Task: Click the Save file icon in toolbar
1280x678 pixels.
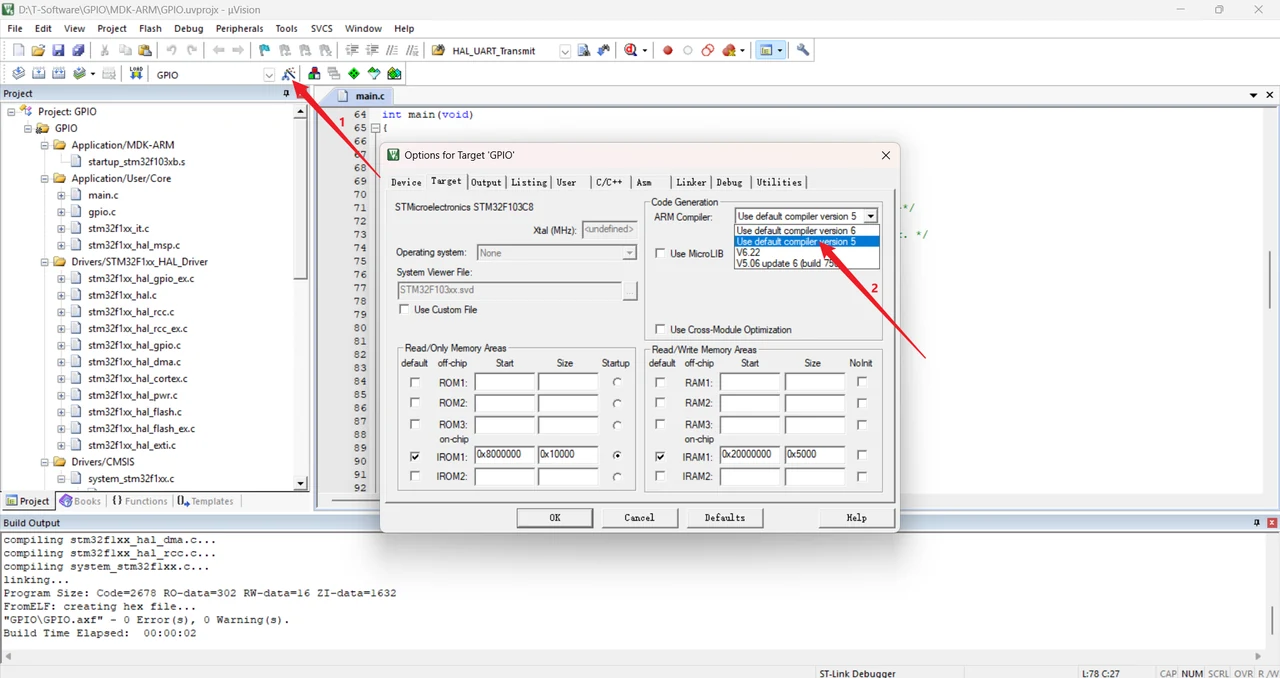Action: click(x=58, y=50)
